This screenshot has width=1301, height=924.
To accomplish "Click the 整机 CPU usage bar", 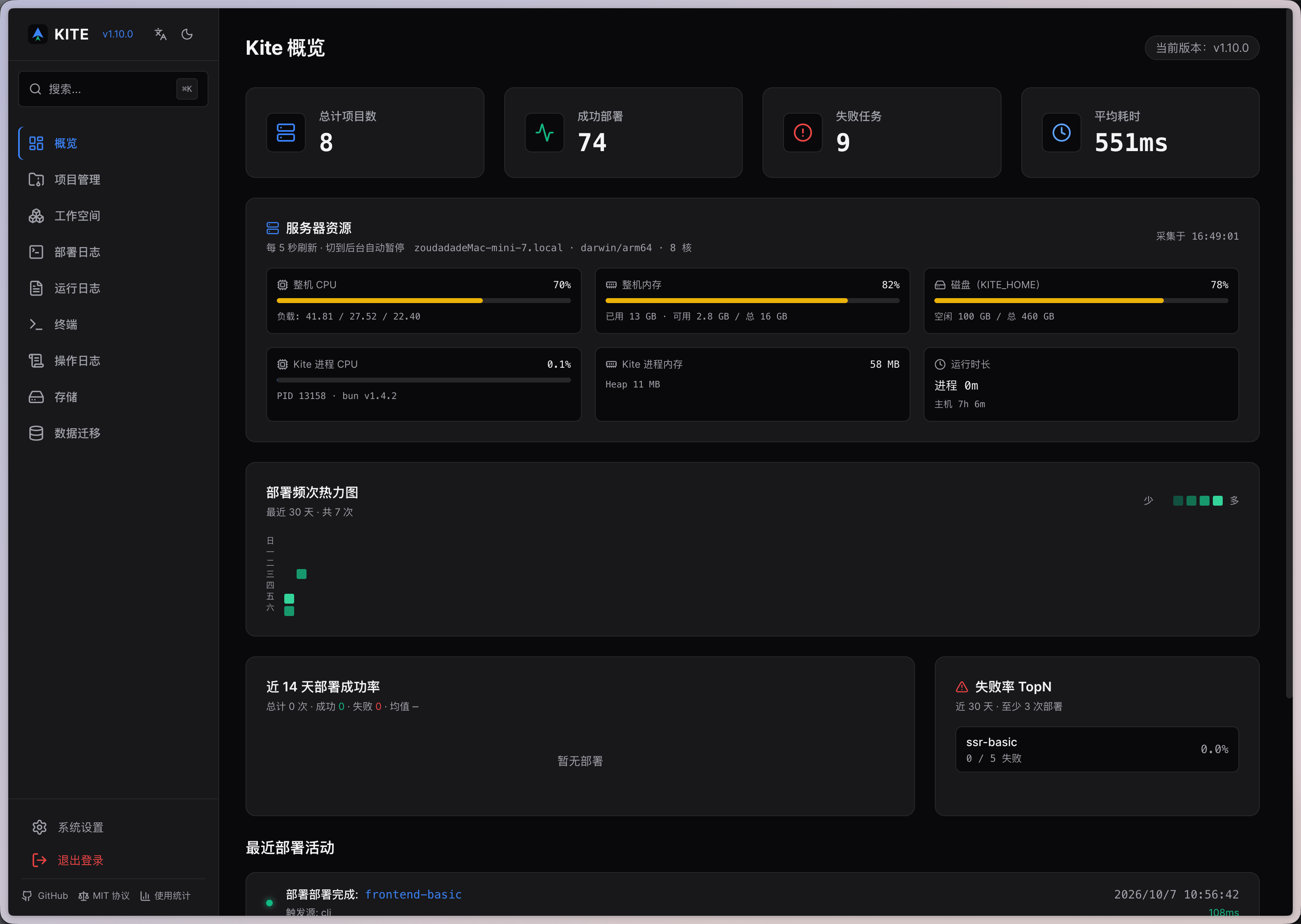I will point(424,301).
